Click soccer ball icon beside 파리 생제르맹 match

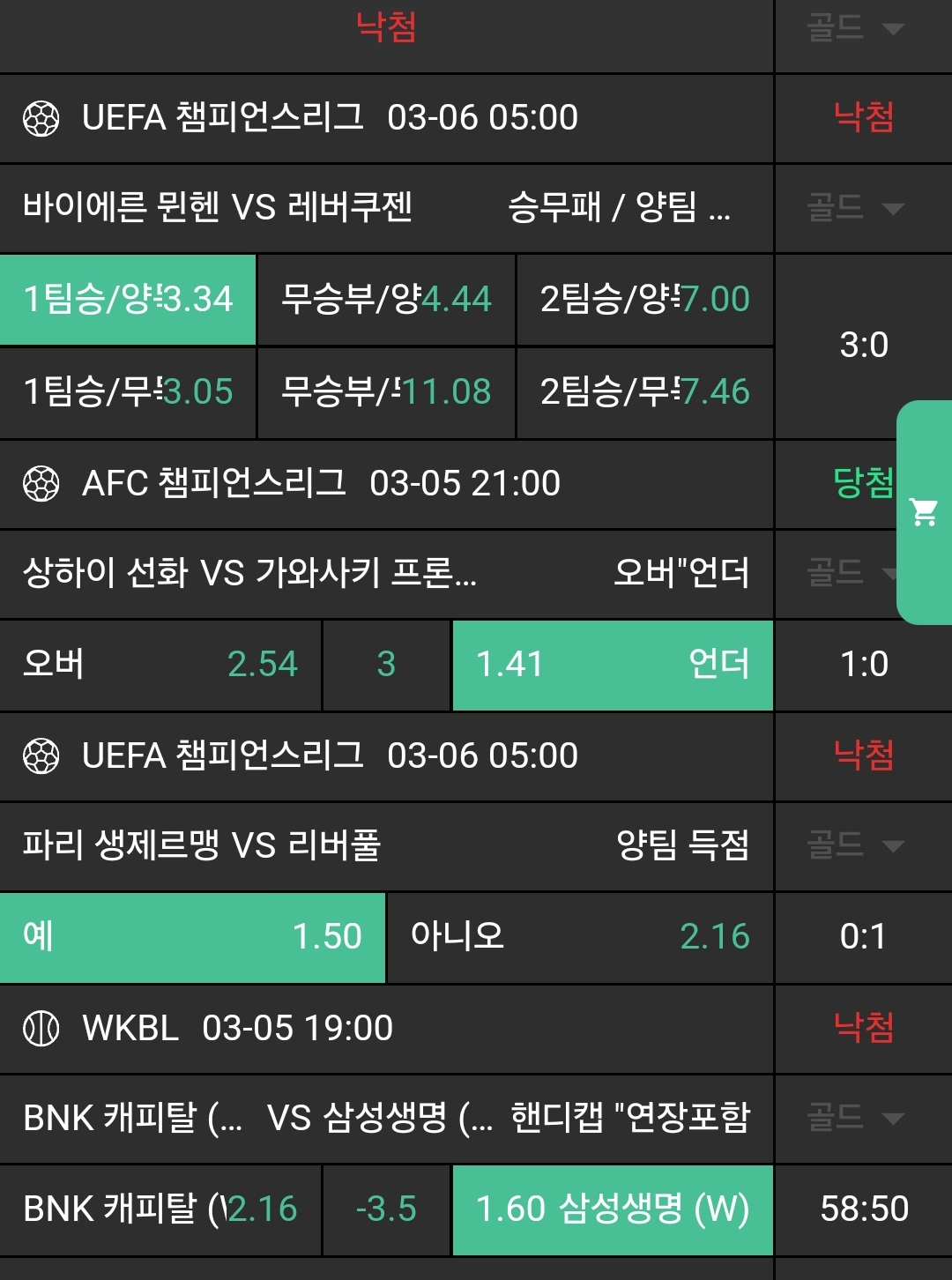[x=41, y=756]
